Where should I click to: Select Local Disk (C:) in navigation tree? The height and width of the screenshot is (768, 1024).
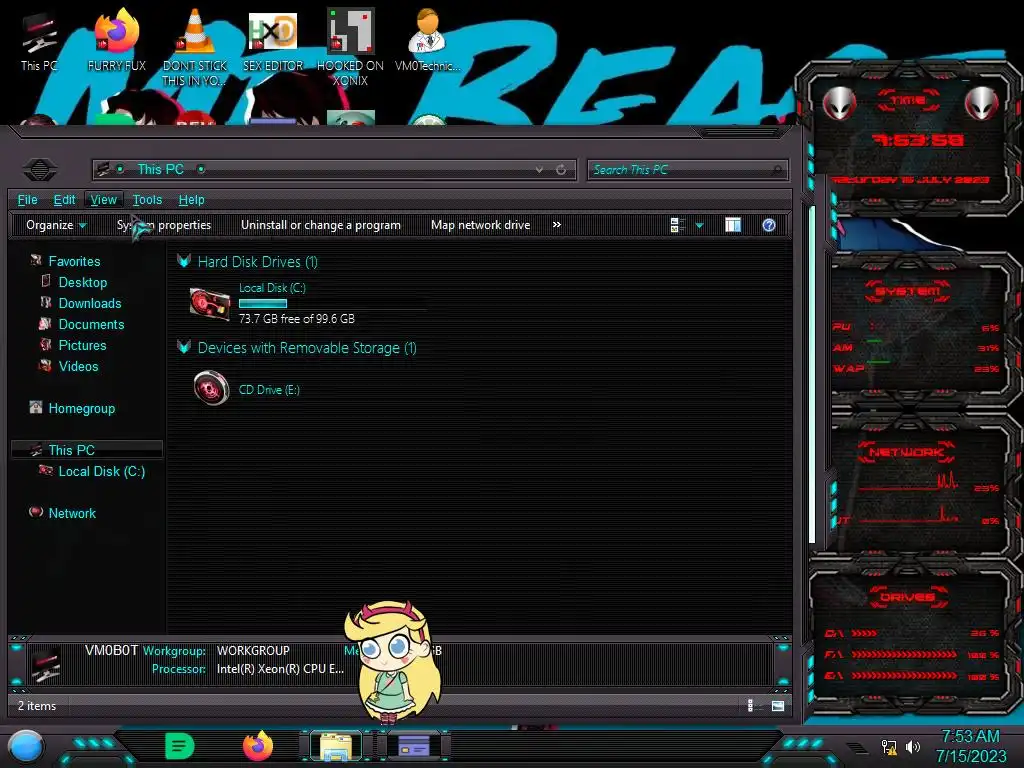pyautogui.click(x=101, y=471)
